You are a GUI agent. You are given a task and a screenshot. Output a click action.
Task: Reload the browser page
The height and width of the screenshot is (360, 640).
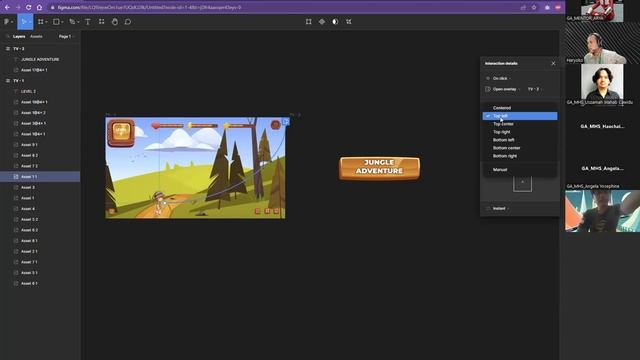tap(29, 7)
